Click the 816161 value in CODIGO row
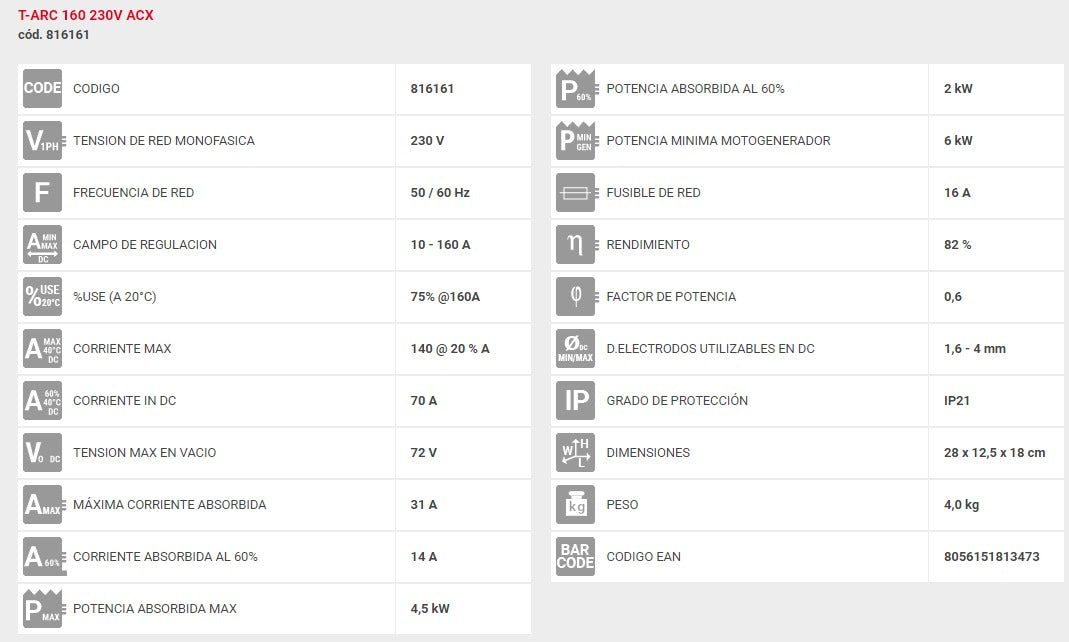 coord(432,89)
